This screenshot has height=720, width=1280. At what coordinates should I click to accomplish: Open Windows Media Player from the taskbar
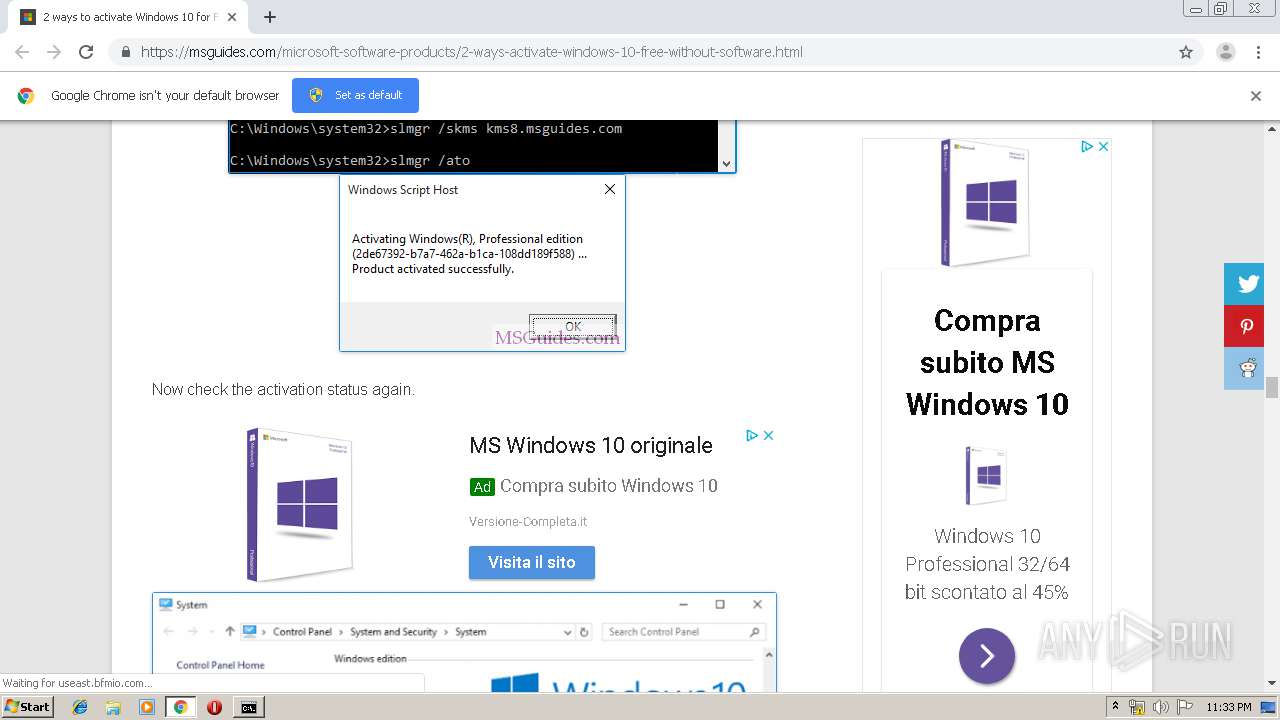tap(147, 707)
